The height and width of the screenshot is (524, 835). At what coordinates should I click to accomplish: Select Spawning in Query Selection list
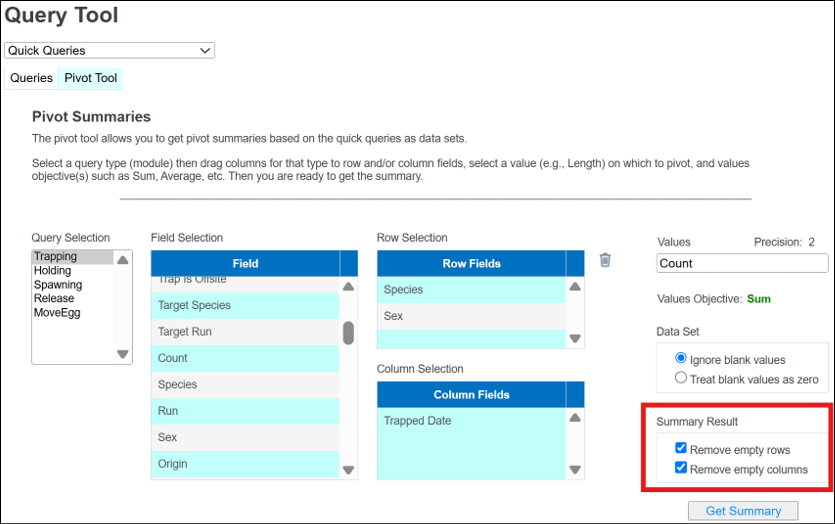click(x=57, y=285)
